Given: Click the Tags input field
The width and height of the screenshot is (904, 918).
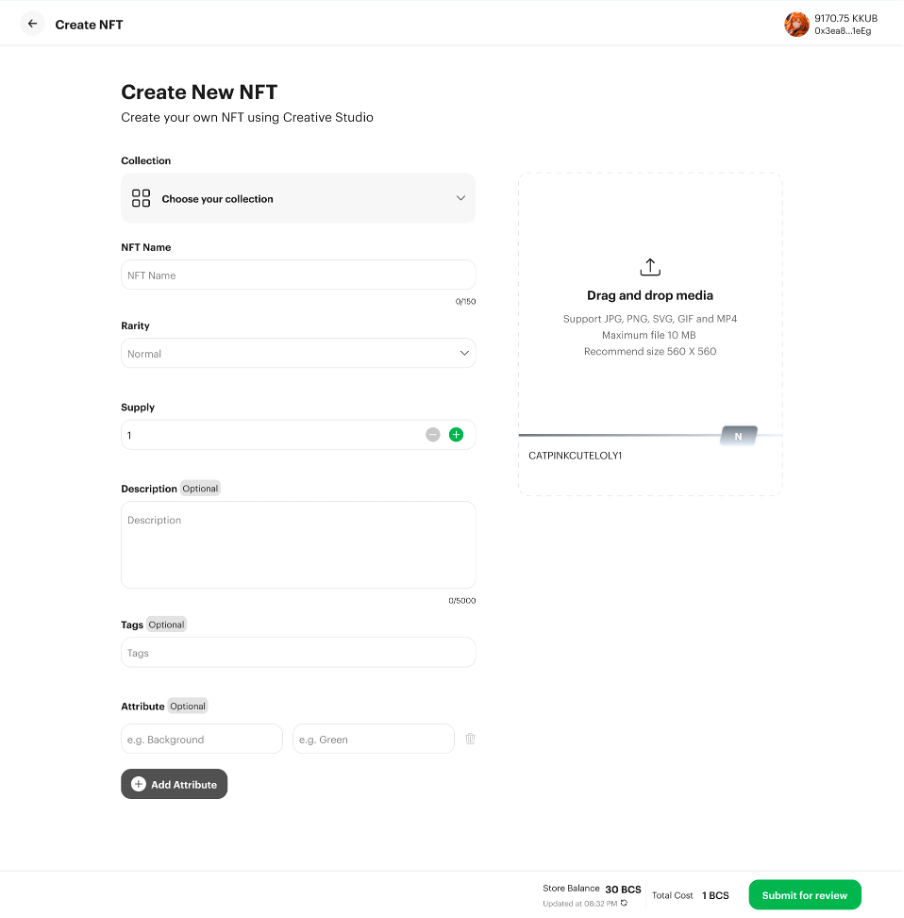Looking at the screenshot, I should coord(298,653).
